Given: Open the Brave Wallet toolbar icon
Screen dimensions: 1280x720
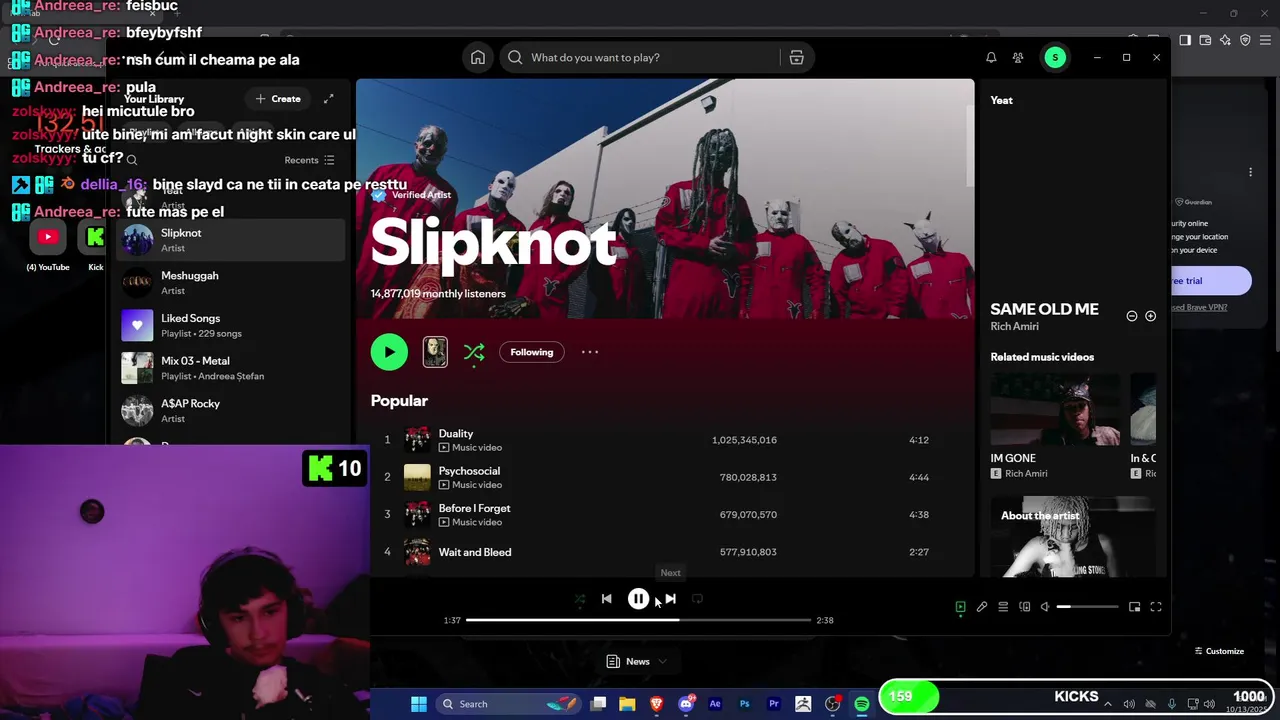Looking at the screenshot, I should [1205, 40].
